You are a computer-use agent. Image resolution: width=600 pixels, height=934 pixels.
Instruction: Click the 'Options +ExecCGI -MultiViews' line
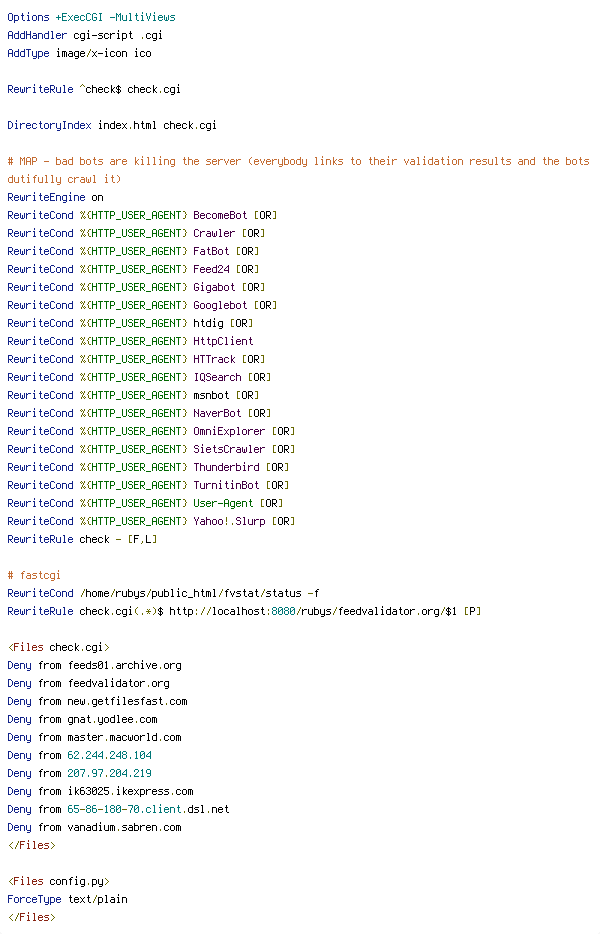coord(91,17)
